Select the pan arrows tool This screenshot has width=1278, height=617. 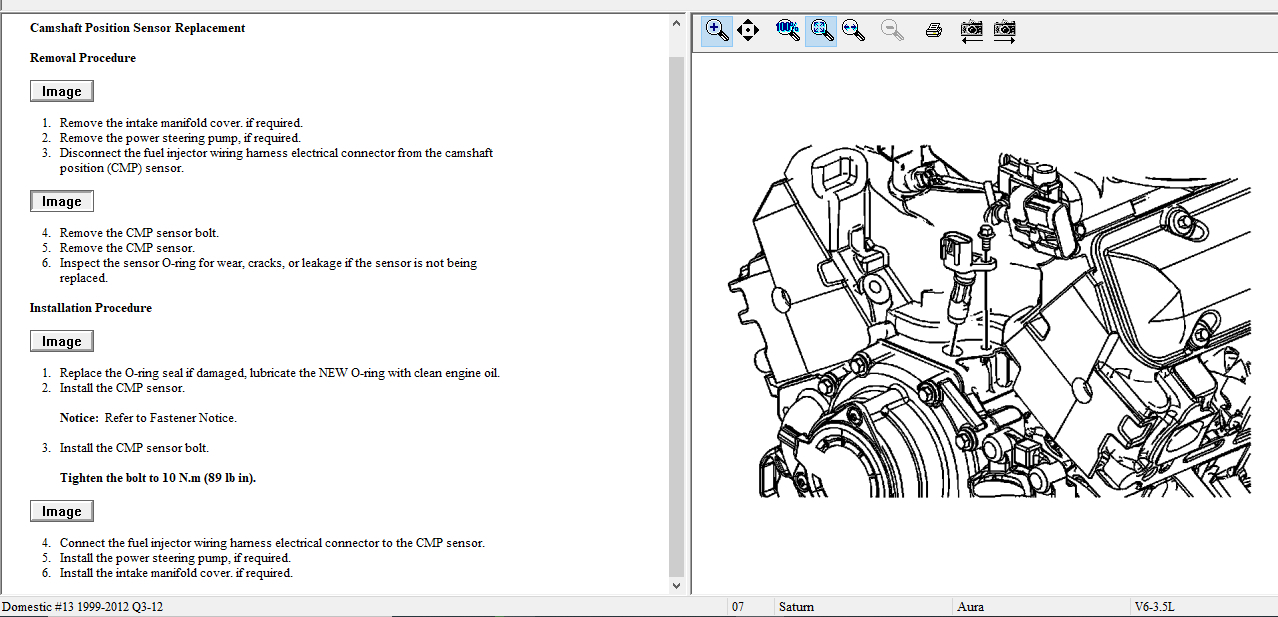click(x=748, y=30)
